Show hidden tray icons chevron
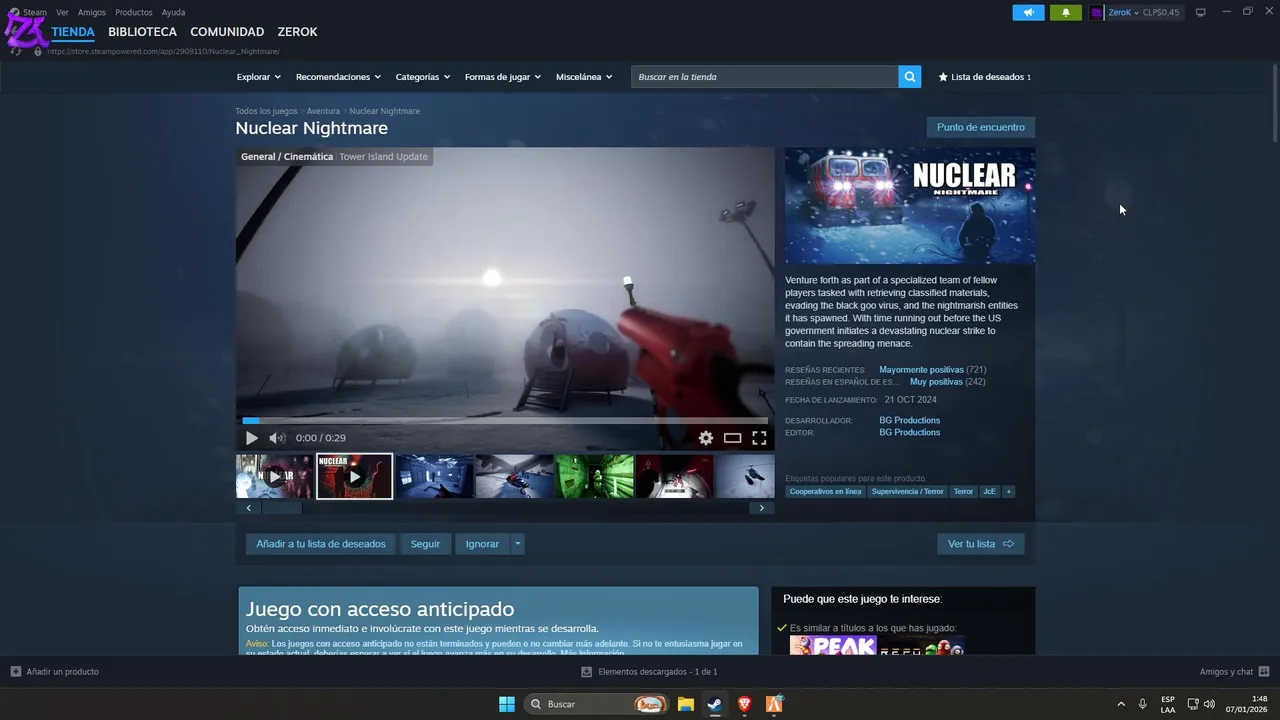The image size is (1280, 720). click(x=1121, y=704)
